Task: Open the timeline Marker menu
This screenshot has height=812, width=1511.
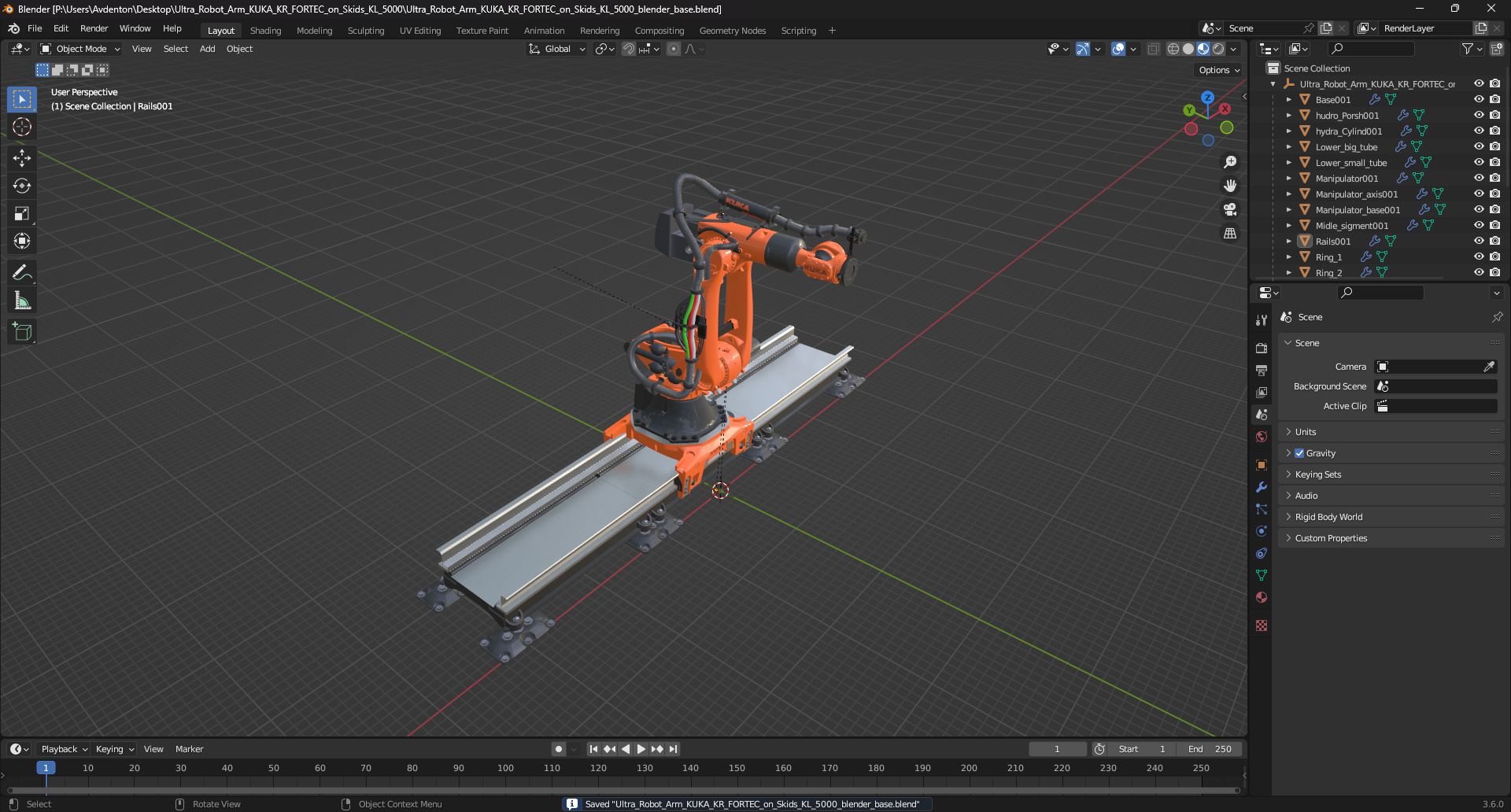Action: [189, 749]
